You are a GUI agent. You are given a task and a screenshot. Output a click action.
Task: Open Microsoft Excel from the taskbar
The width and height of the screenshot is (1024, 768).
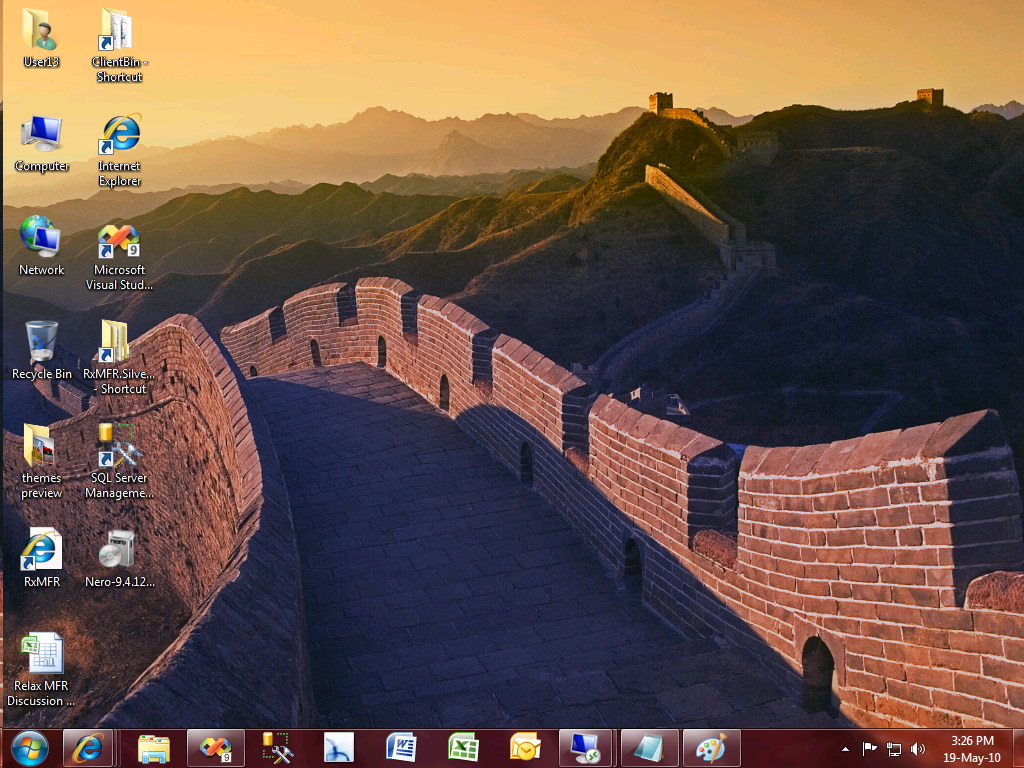[x=462, y=748]
